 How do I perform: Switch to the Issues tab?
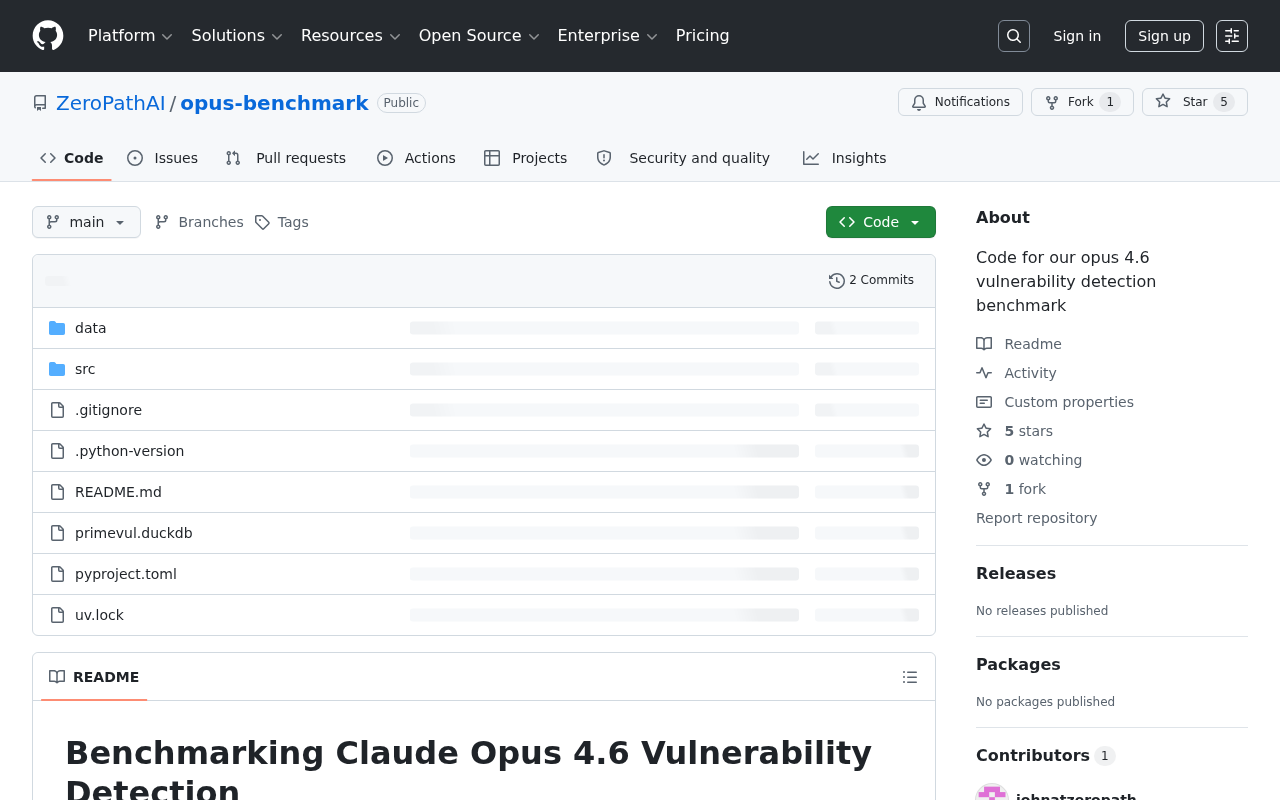(x=163, y=158)
